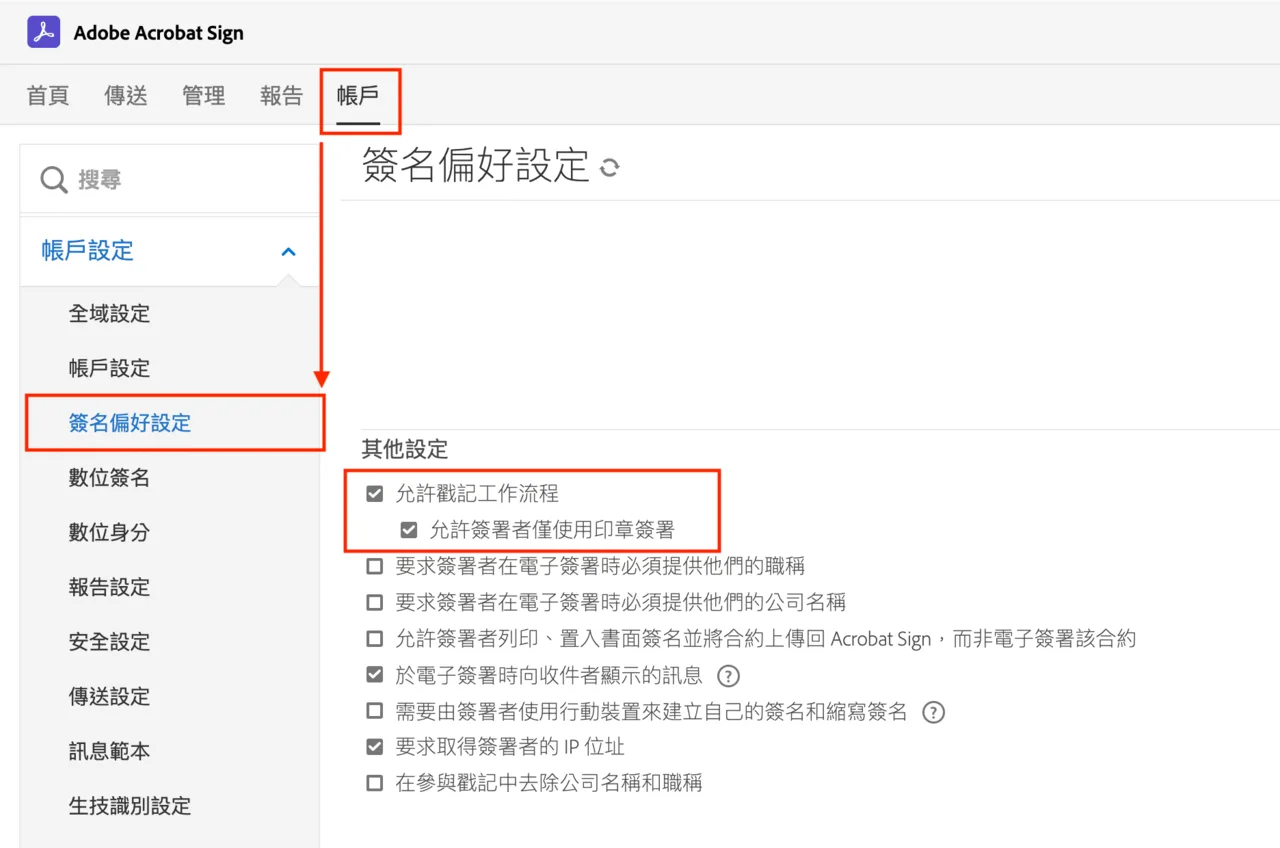Open help icon next to 需要由簽署者使用行動裝置 option

(933, 712)
